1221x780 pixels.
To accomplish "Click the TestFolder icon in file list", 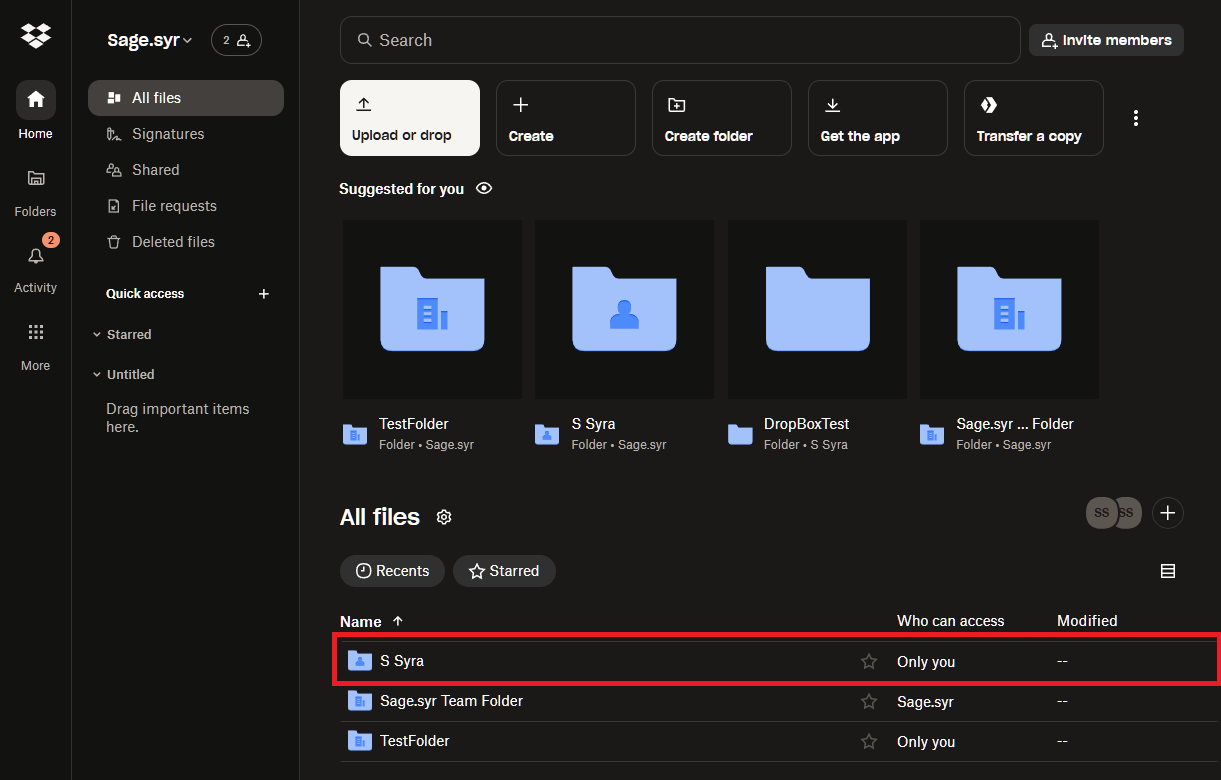I will point(360,741).
